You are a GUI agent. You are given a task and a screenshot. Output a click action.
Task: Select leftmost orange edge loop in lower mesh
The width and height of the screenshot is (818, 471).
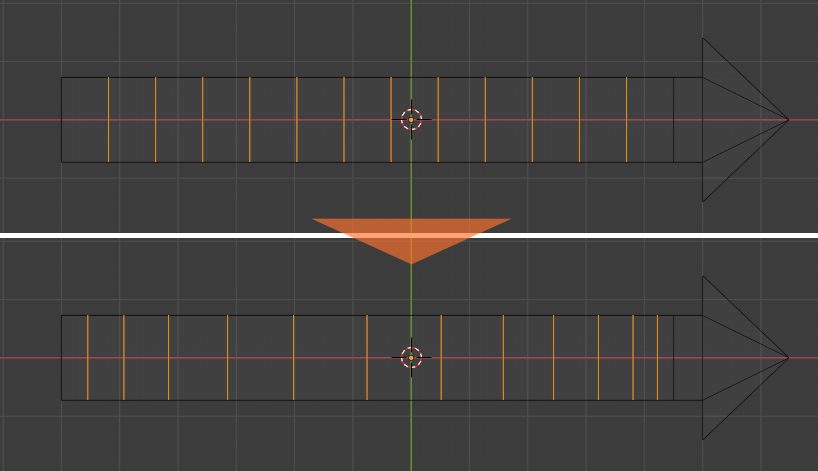click(x=88, y=358)
